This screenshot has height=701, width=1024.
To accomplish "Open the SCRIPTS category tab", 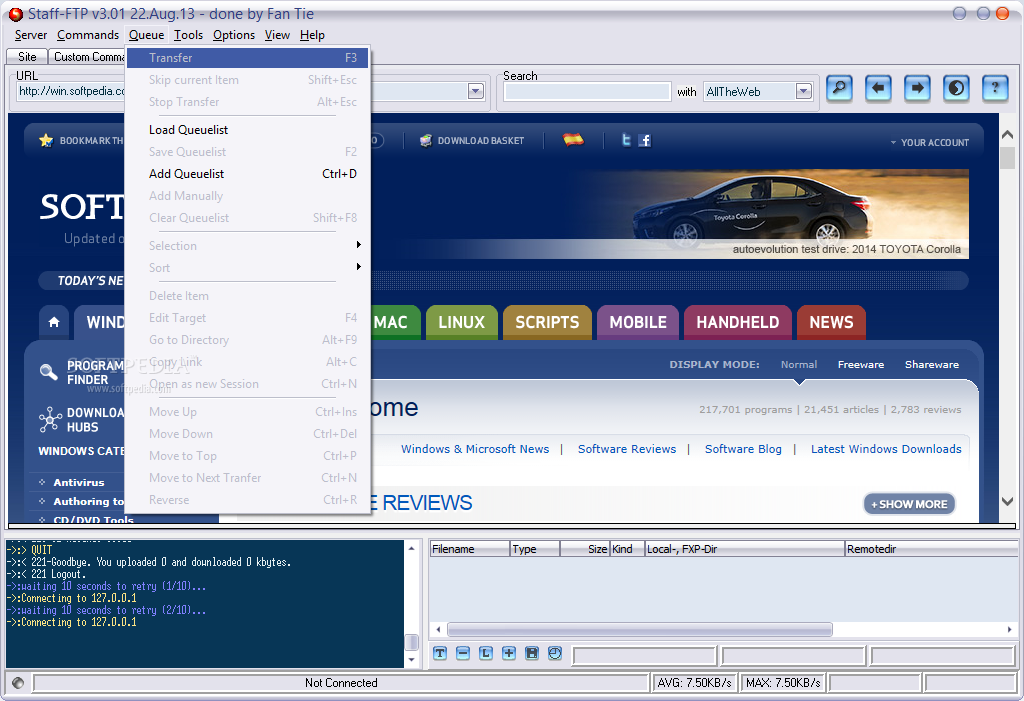I will coord(547,322).
